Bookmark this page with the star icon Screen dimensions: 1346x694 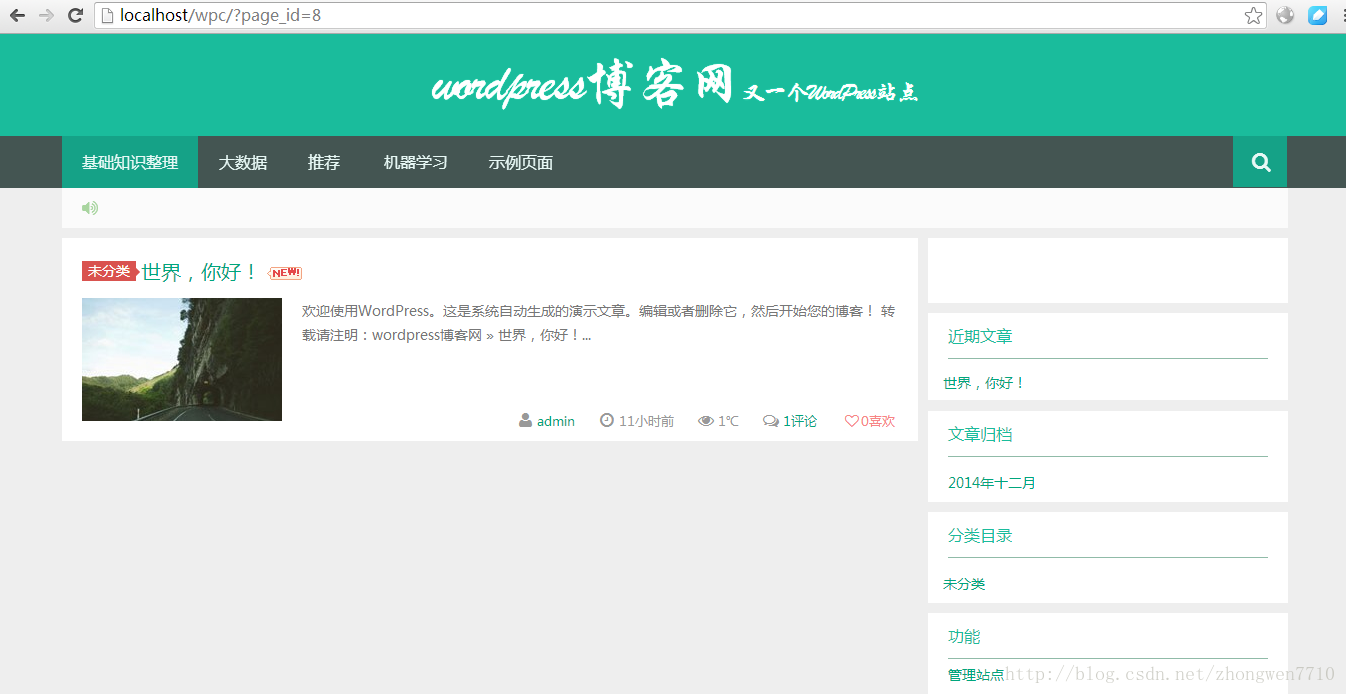point(1253,15)
